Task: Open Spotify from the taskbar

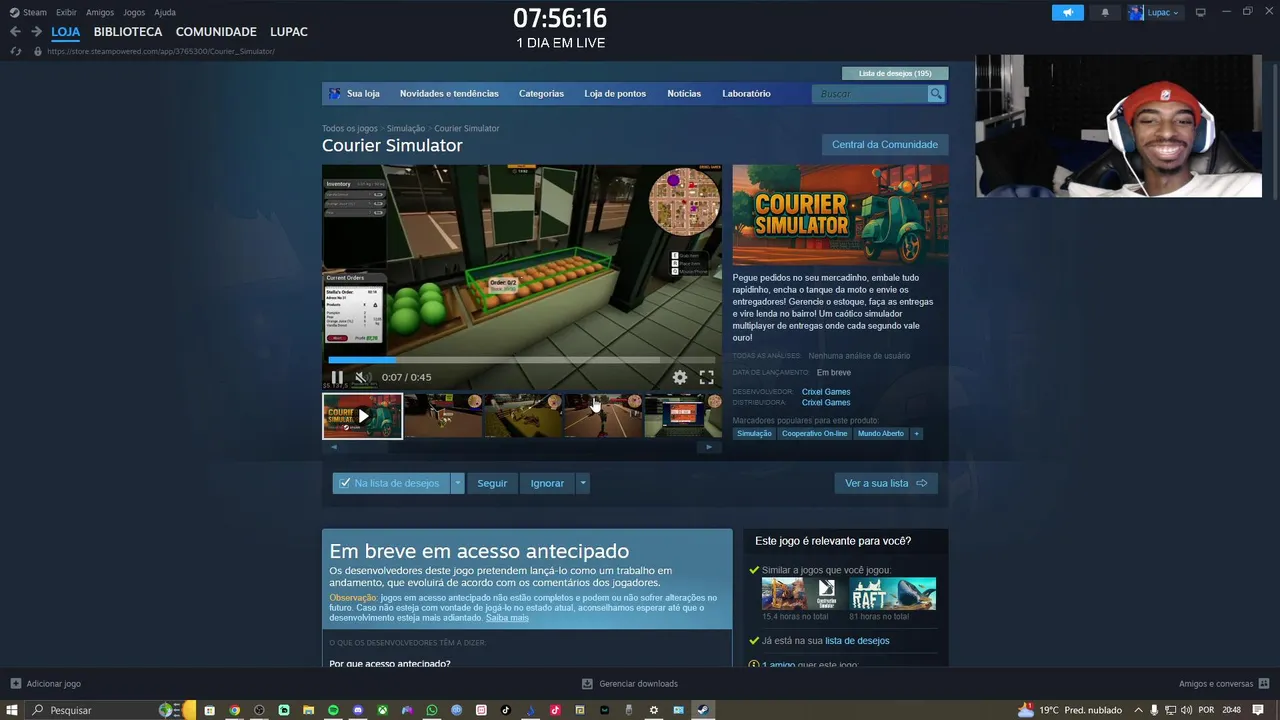Action: click(x=333, y=710)
